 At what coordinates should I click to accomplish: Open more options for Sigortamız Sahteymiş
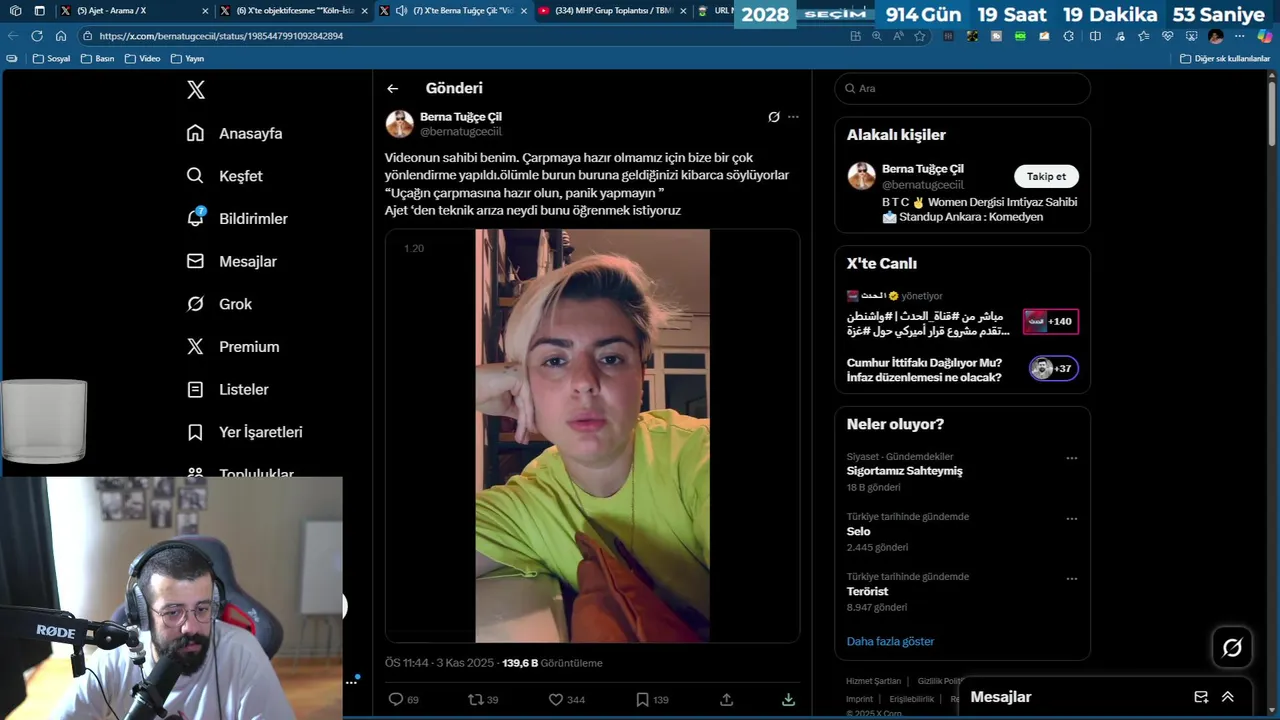point(1071,459)
